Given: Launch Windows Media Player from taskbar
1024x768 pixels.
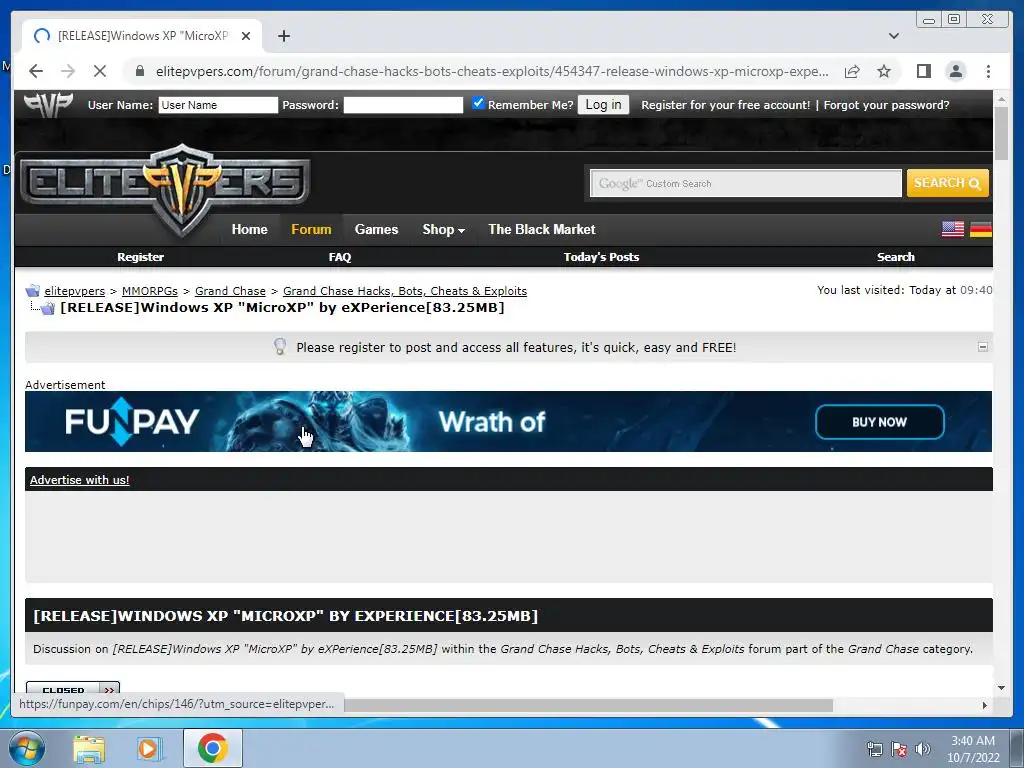Looking at the screenshot, I should 150,748.
